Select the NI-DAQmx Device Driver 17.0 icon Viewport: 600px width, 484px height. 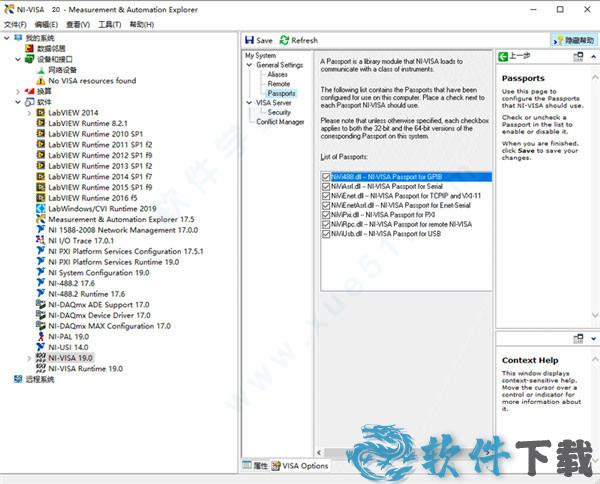(41, 315)
